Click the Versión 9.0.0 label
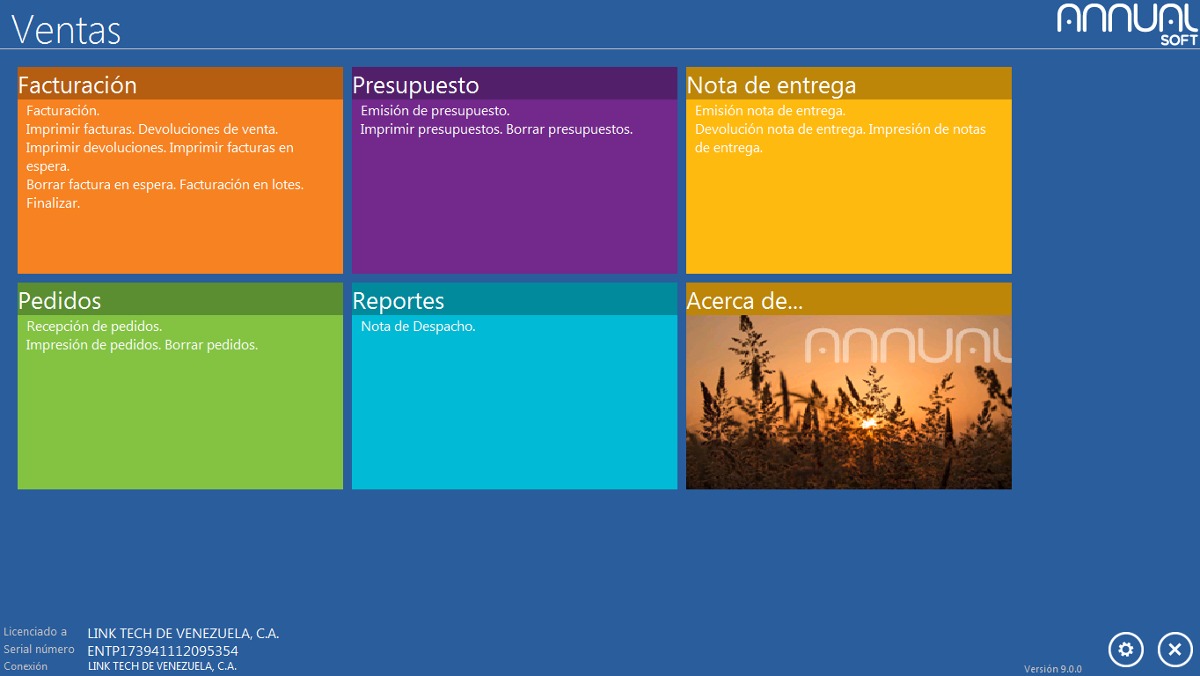This screenshot has height=676, width=1200. (1052, 669)
